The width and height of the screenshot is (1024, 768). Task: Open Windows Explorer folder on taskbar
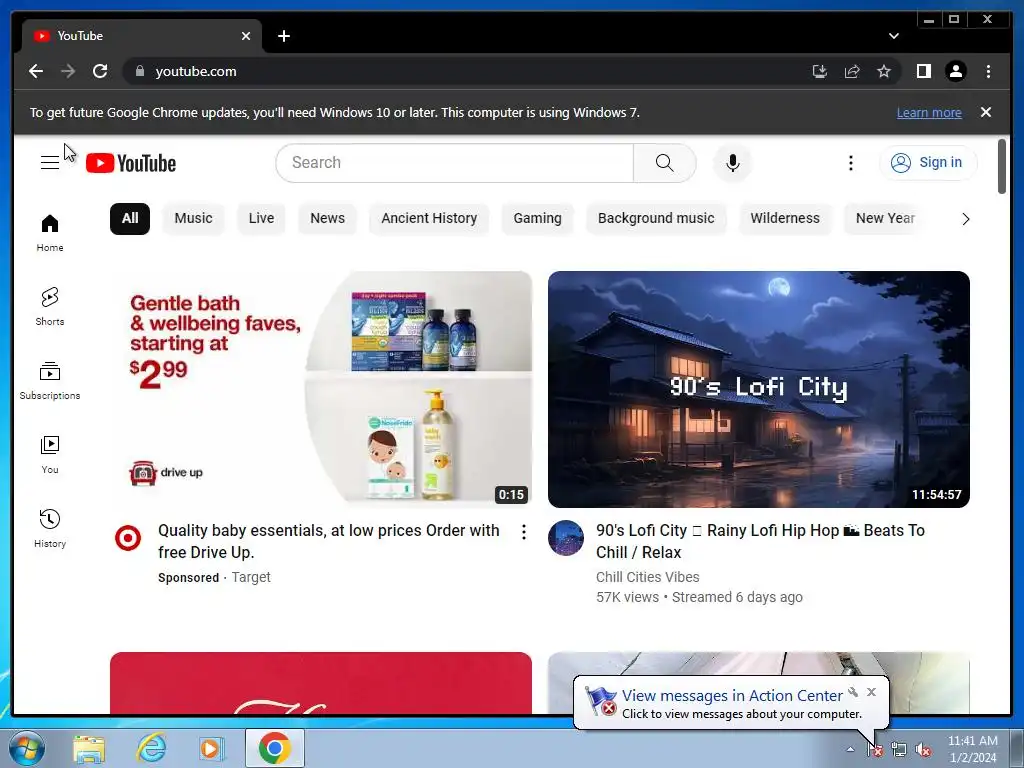(x=89, y=748)
